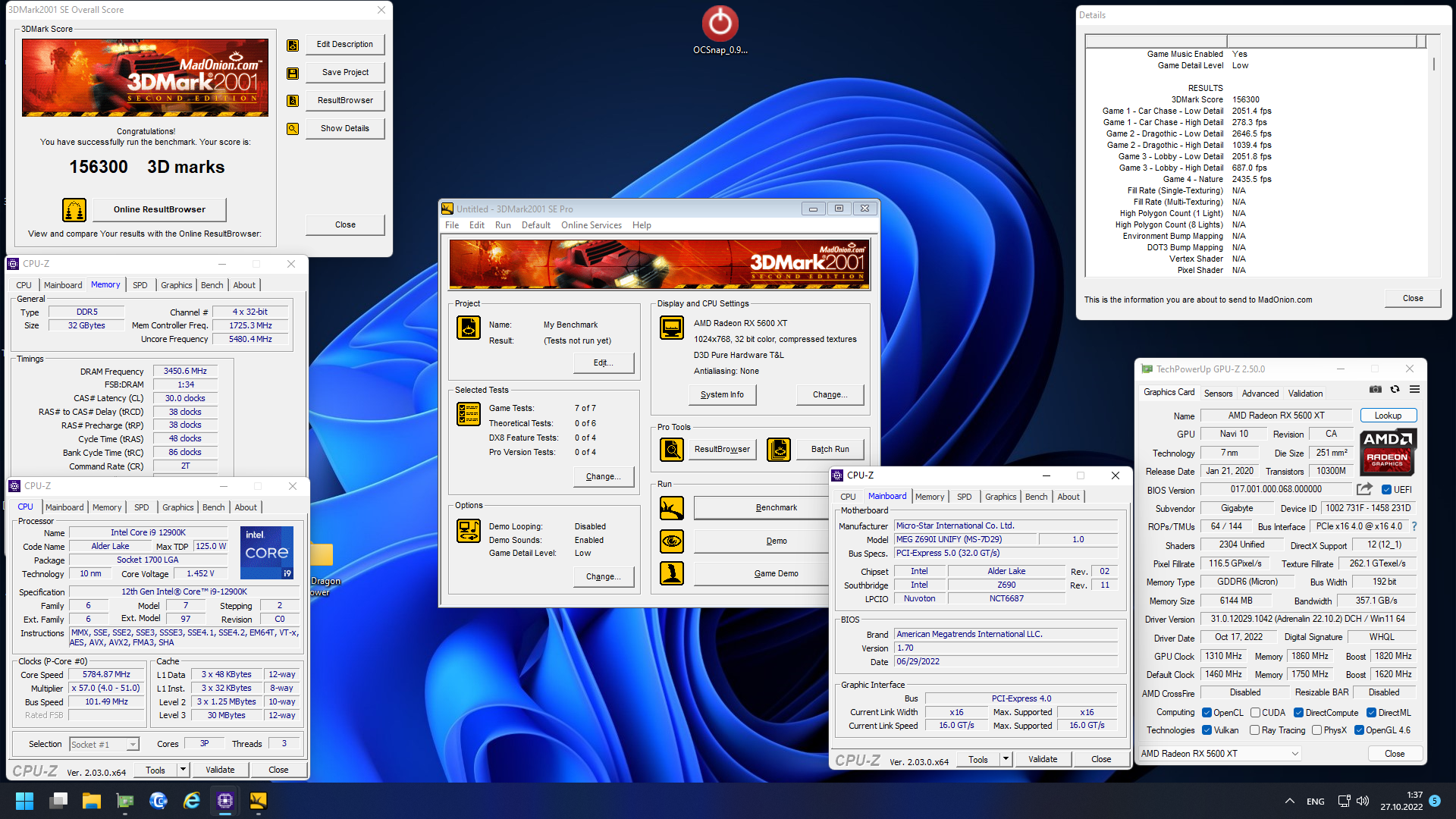Open the Windows Start menu
The height and width of the screenshot is (819, 1456).
click(25, 801)
